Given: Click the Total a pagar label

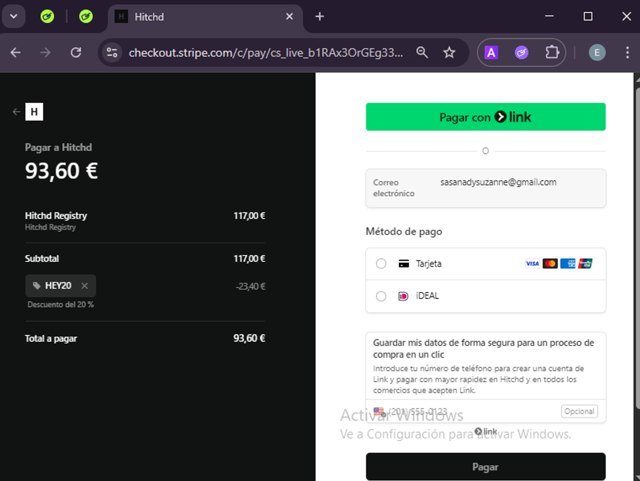Looking at the screenshot, I should point(51,338).
